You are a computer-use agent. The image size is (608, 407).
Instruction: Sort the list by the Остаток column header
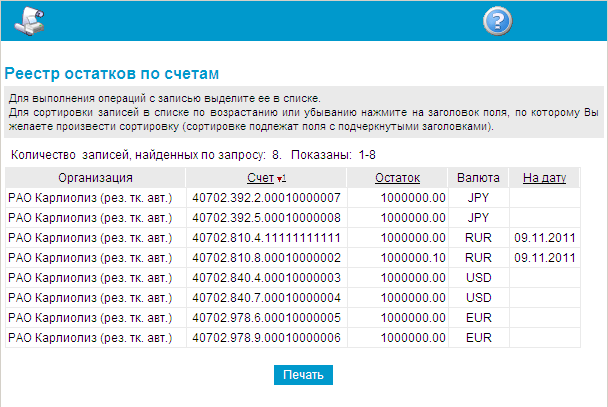coord(397,178)
